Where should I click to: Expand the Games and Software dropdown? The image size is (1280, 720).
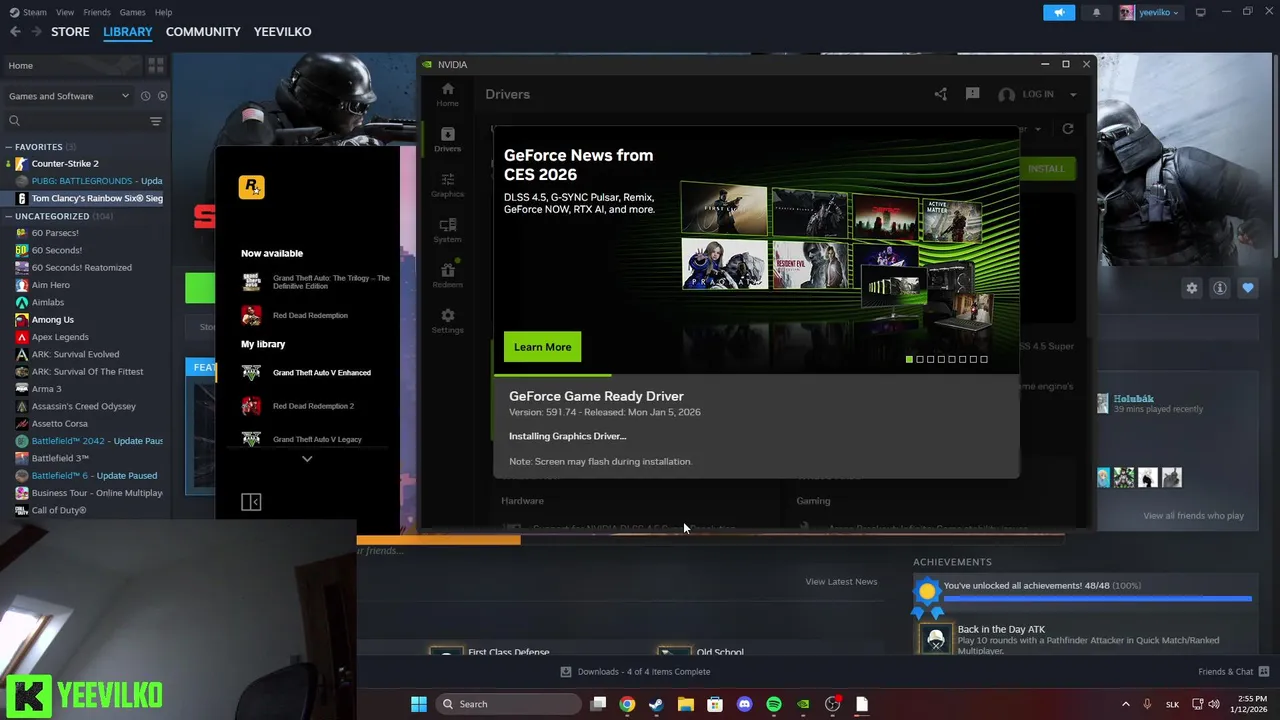pos(69,96)
